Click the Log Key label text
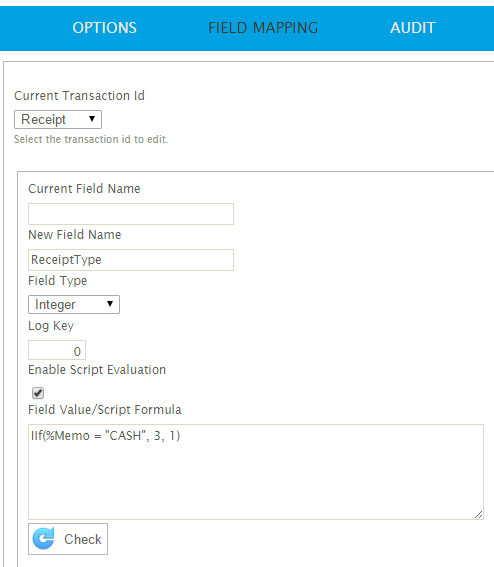494x567 pixels. click(x=51, y=326)
